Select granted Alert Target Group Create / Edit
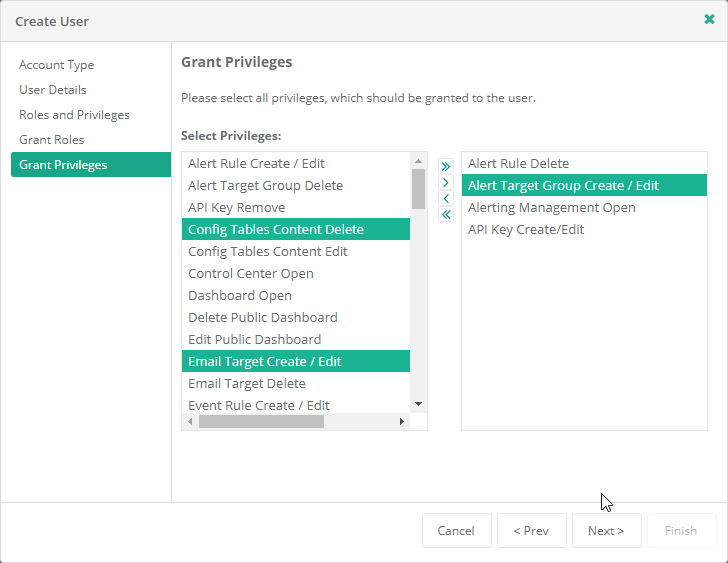This screenshot has width=728, height=563. tap(584, 185)
